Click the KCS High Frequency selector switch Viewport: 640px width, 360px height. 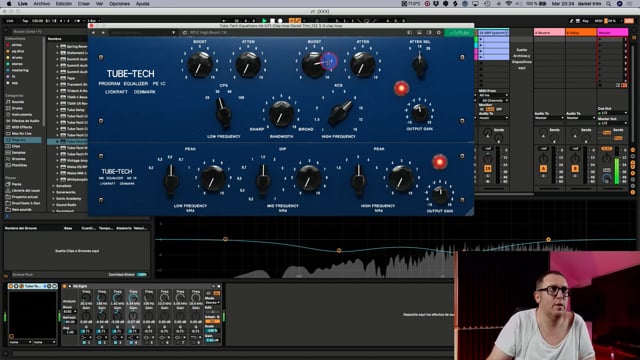(x=340, y=113)
